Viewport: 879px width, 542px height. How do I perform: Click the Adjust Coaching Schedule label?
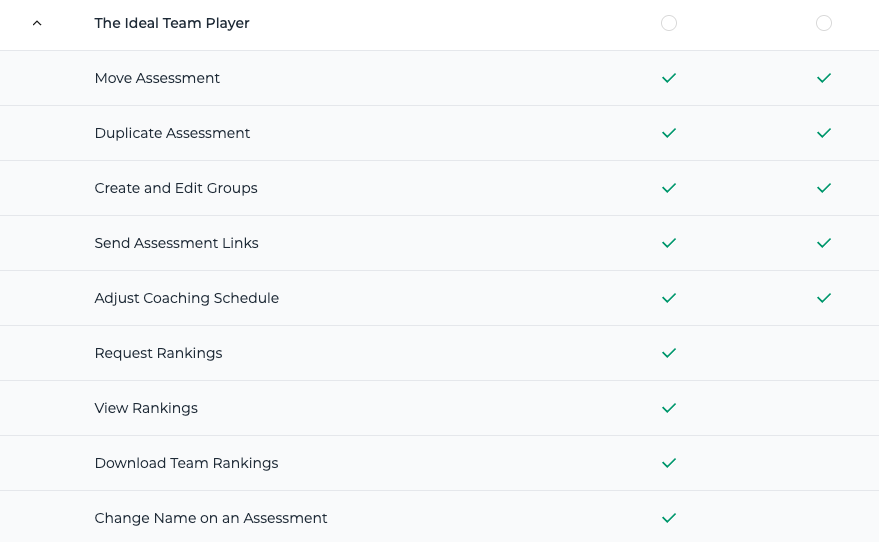click(x=186, y=298)
